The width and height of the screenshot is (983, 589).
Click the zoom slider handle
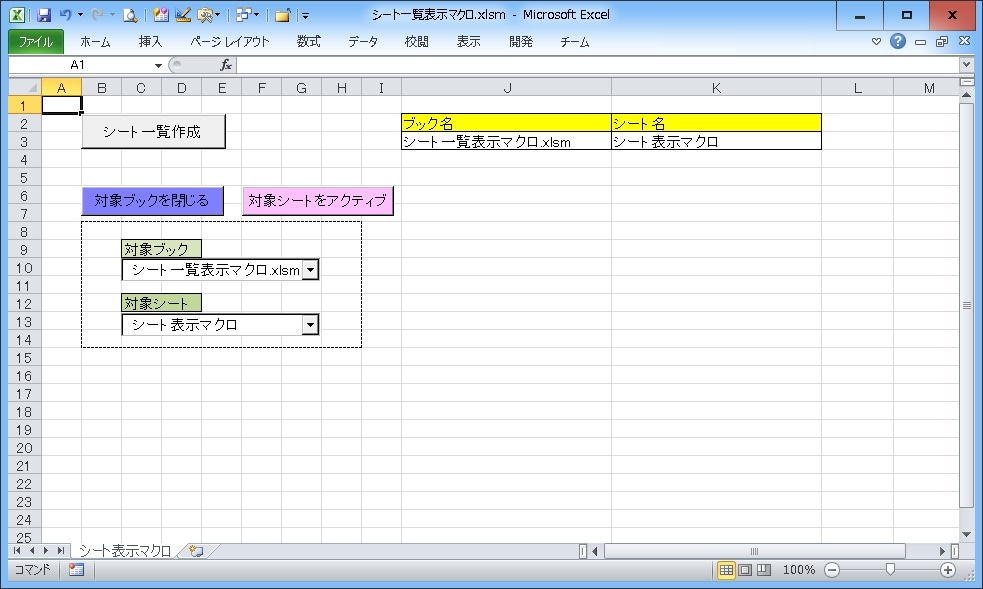[x=890, y=569]
